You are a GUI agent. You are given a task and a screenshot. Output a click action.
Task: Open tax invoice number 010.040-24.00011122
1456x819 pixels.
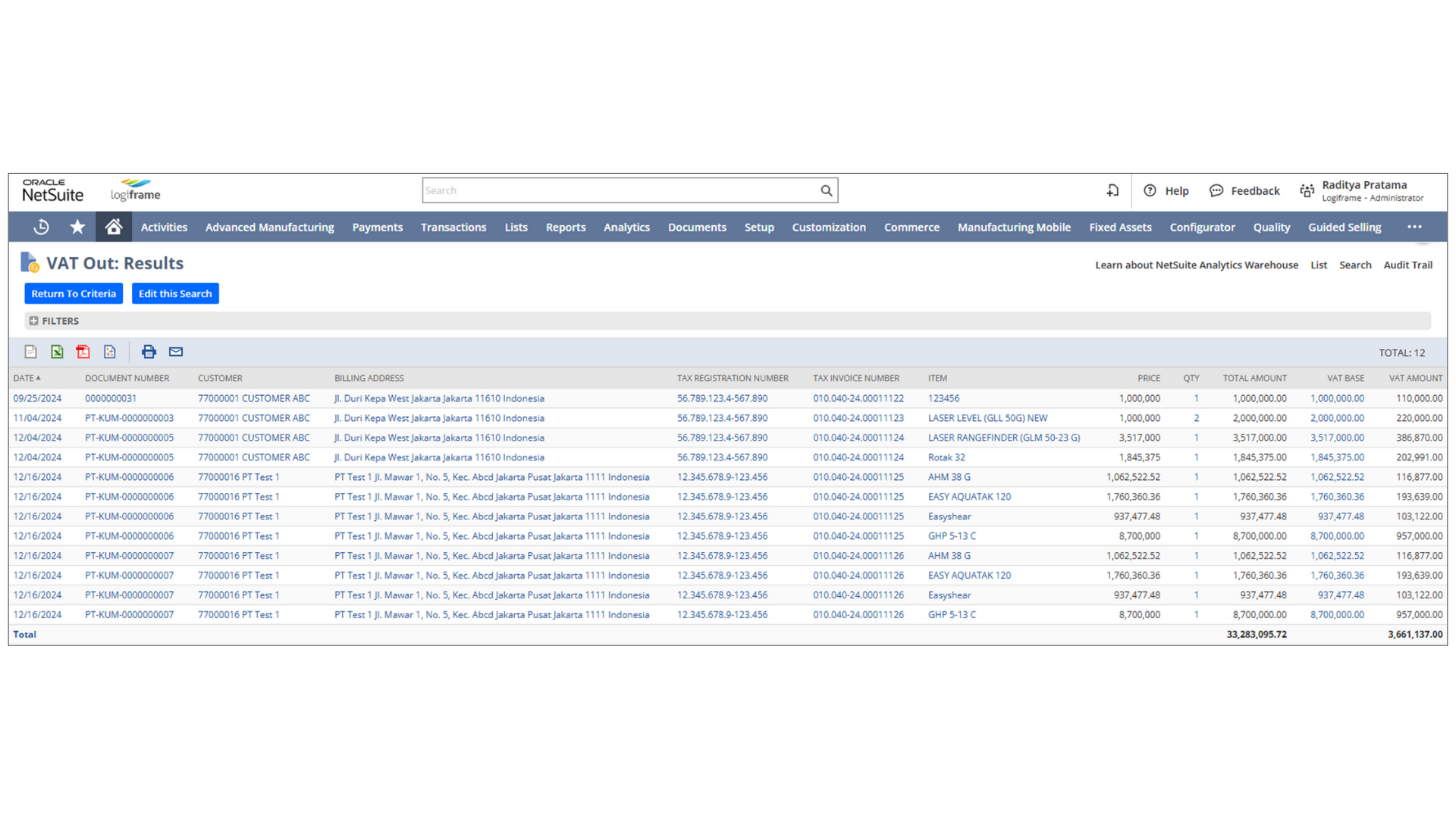point(858,398)
